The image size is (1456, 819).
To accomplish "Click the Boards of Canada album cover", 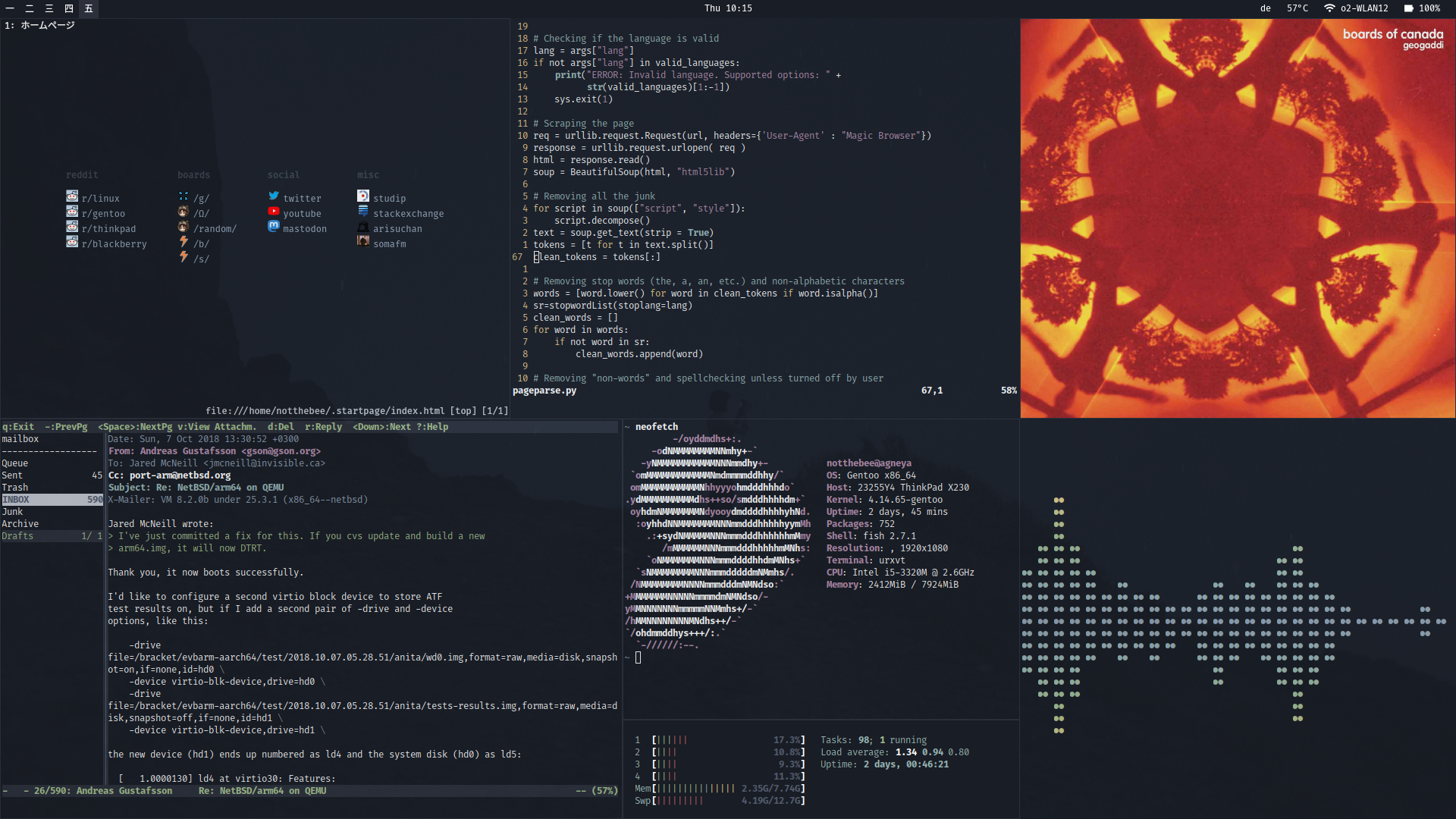I will coord(1238,218).
